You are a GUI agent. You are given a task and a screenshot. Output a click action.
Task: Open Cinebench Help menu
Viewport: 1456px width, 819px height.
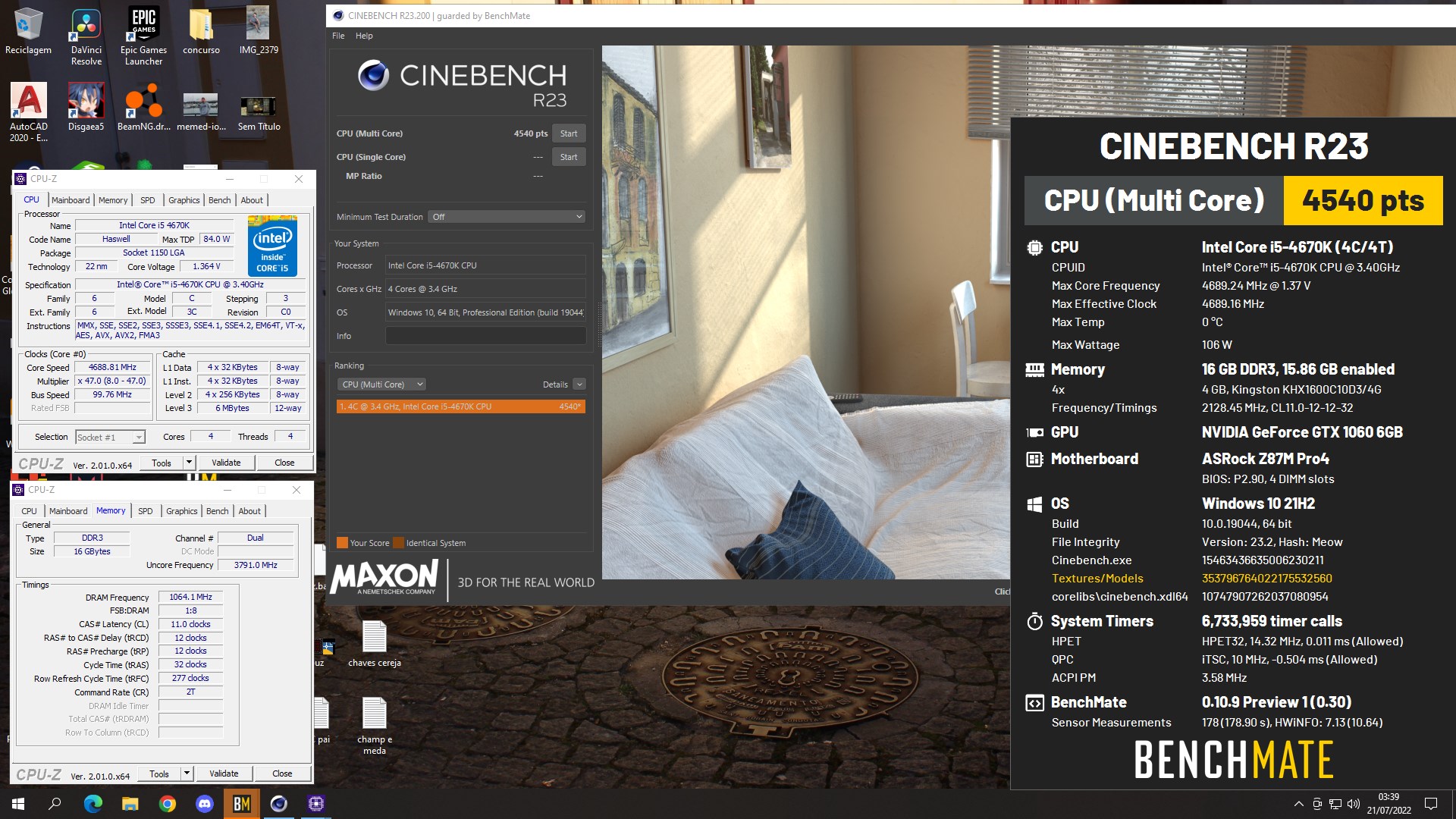[x=364, y=36]
